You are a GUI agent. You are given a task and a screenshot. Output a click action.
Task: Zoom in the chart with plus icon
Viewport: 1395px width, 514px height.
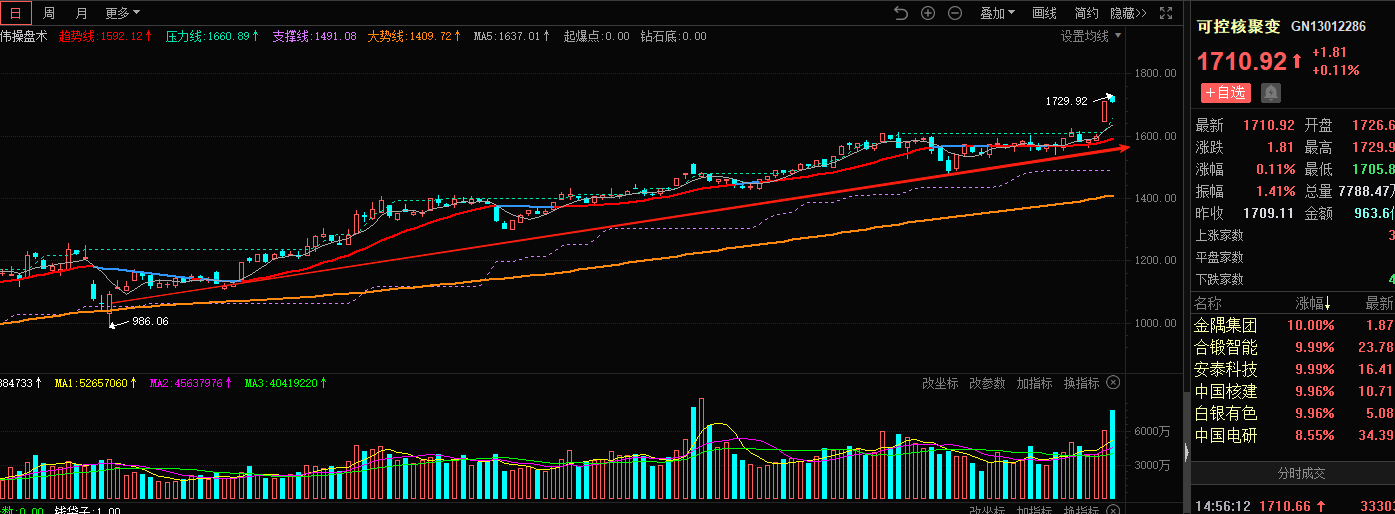pyautogui.click(x=928, y=13)
